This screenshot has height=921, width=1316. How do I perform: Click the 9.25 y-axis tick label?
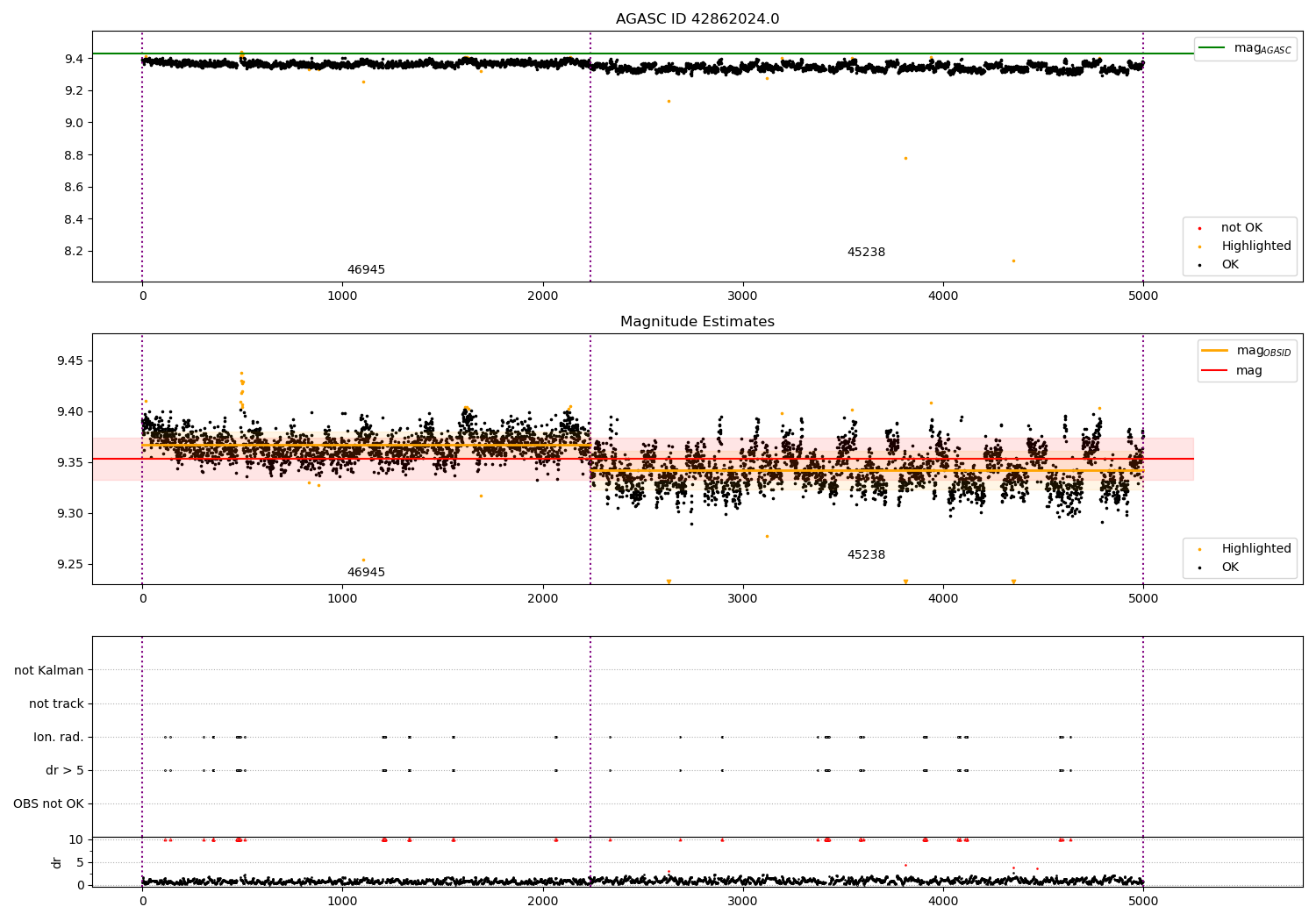pyautogui.click(x=70, y=565)
